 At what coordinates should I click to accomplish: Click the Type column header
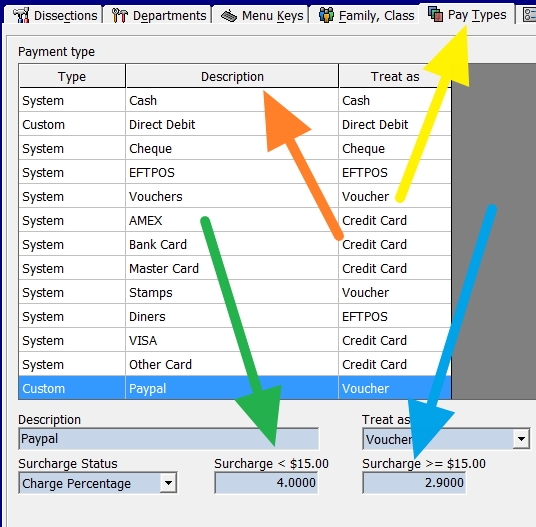click(72, 76)
